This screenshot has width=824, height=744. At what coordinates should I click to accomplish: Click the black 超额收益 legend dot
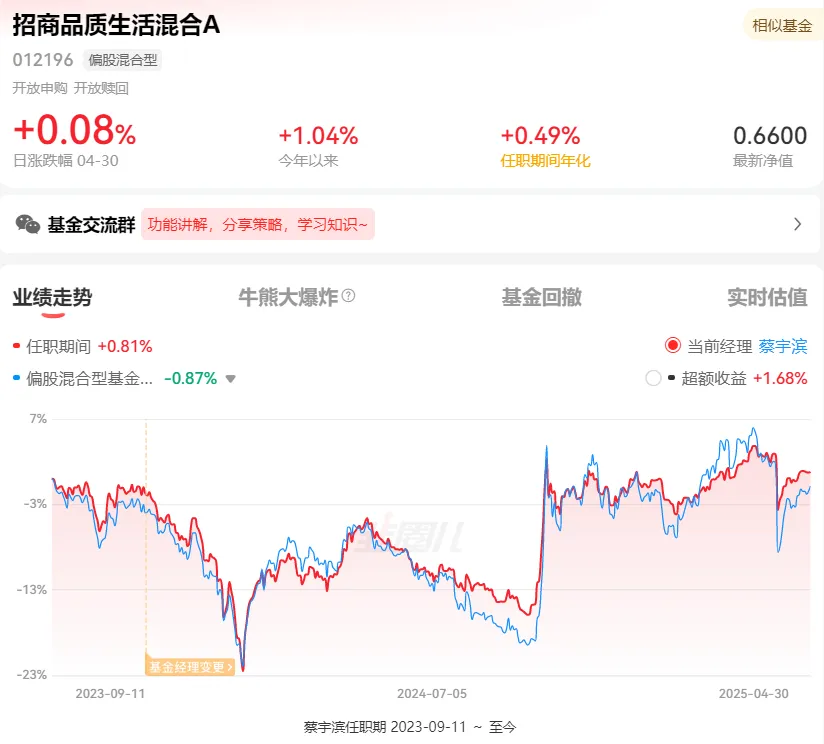671,378
